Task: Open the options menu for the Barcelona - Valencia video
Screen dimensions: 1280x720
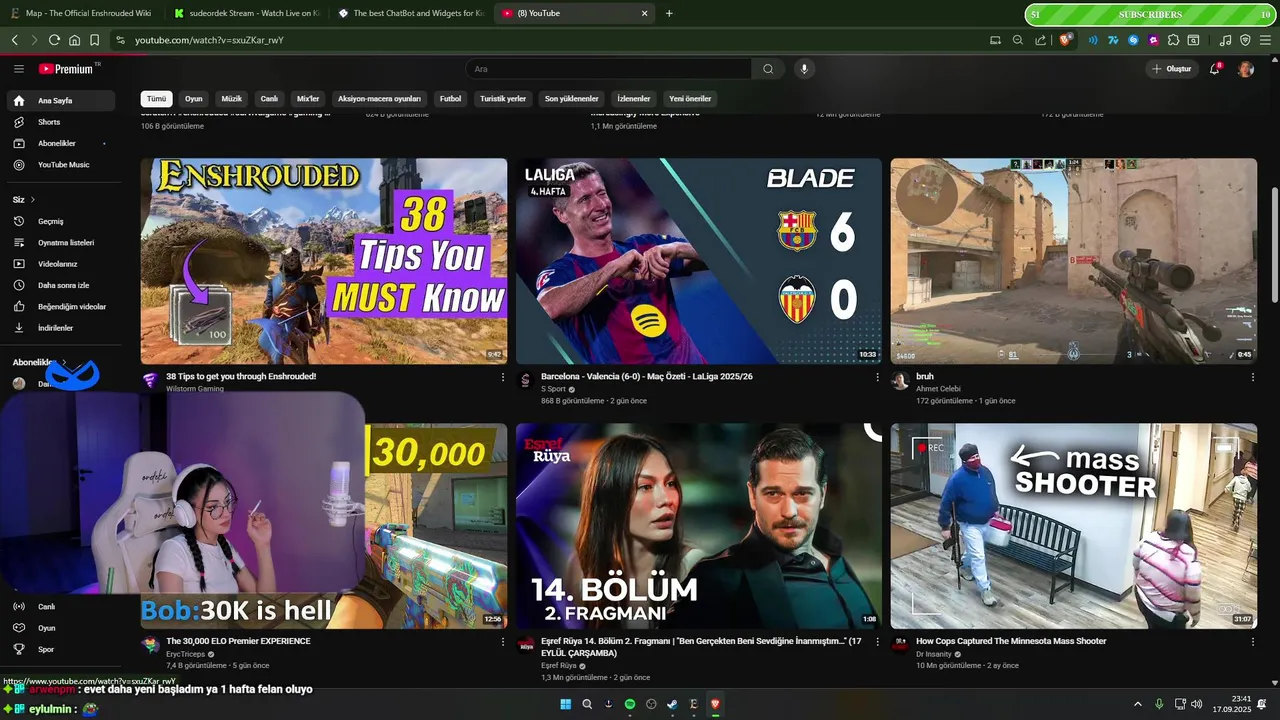Action: [x=878, y=377]
